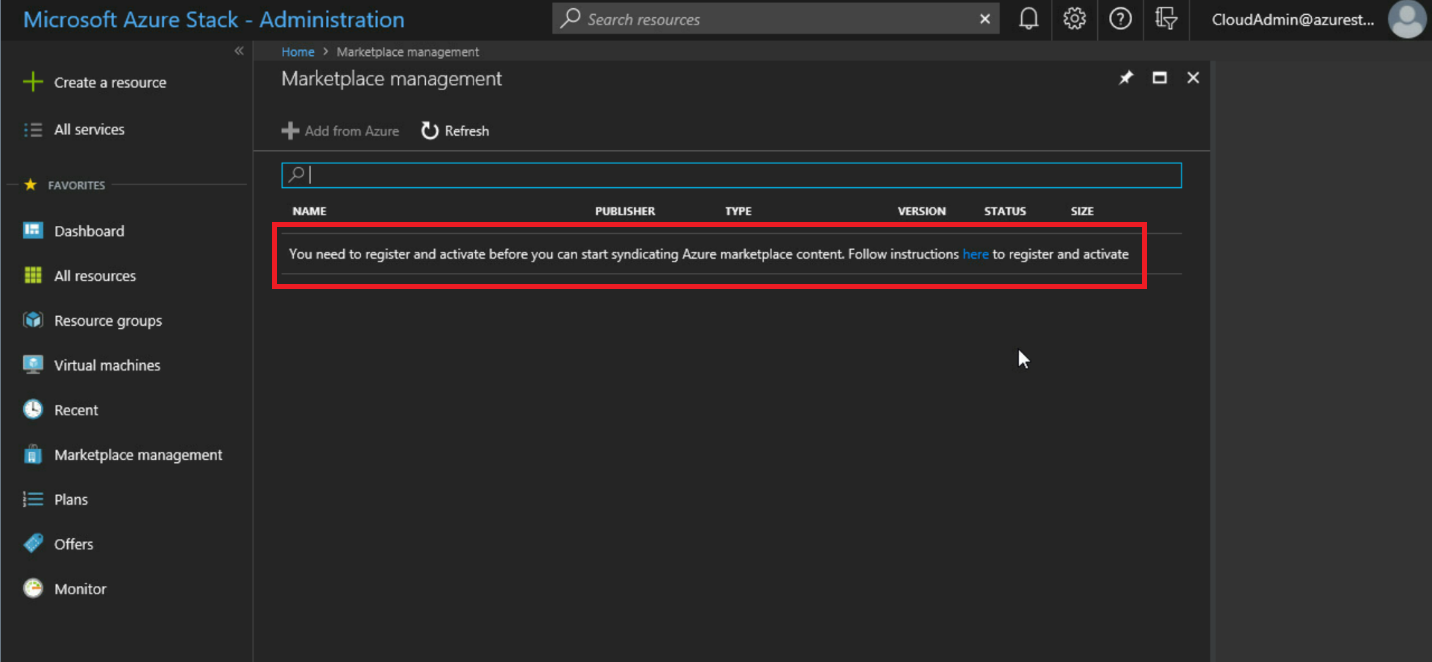Open the portal settings gear
This screenshot has width=1432, height=662.
(1074, 19)
